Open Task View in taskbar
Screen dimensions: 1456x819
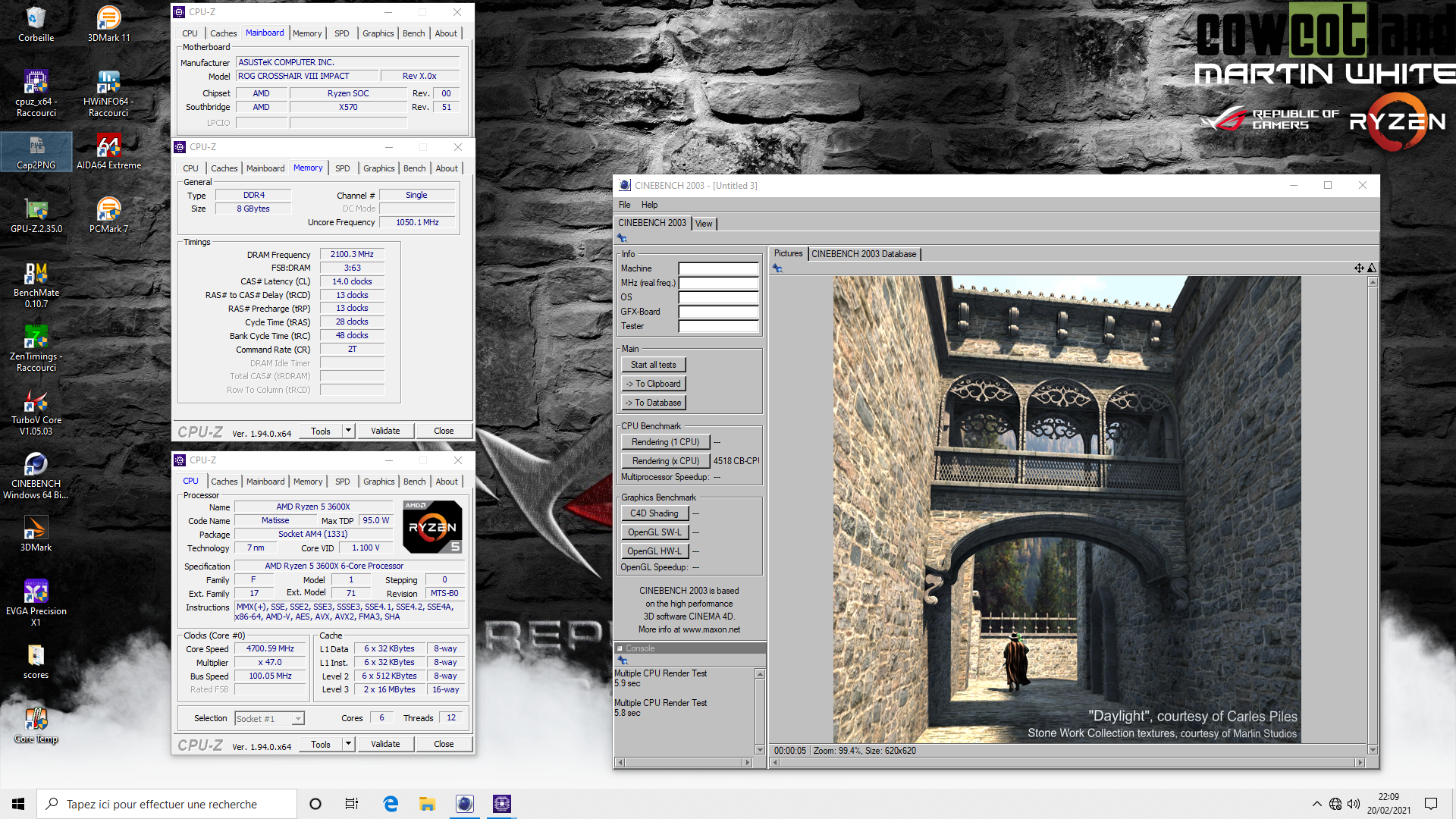click(352, 804)
